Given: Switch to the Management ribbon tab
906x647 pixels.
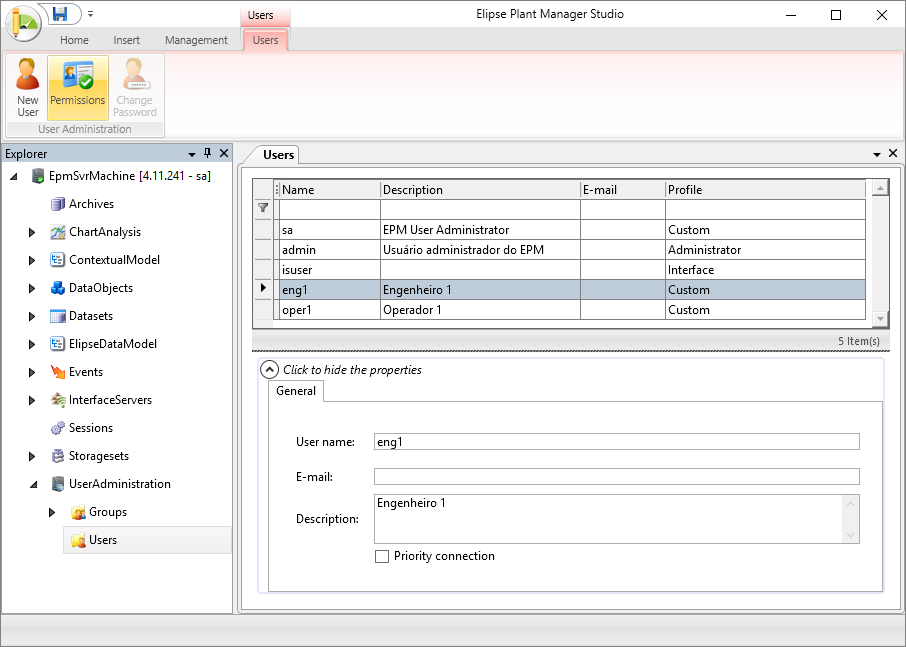Looking at the screenshot, I should pos(196,40).
